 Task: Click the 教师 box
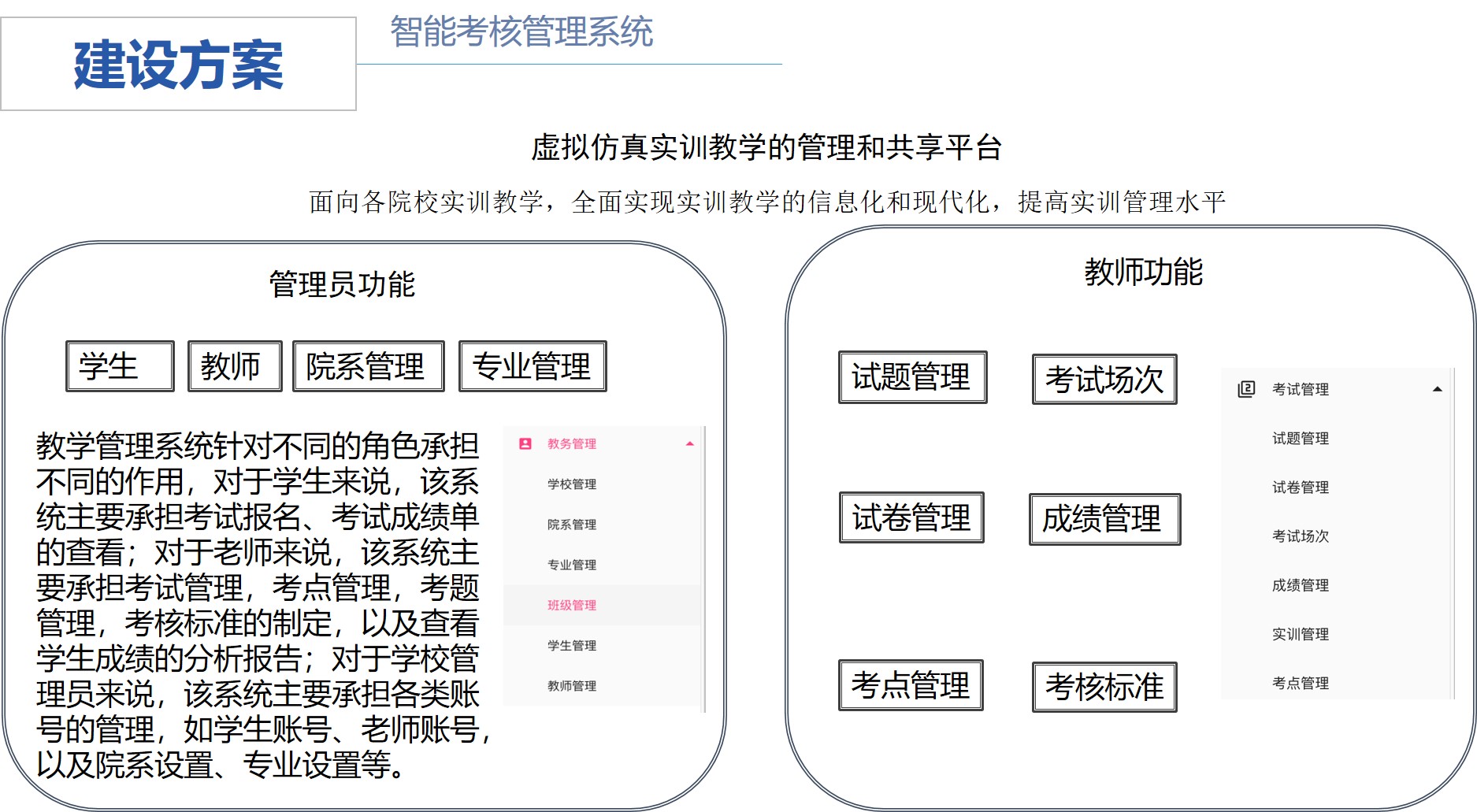coord(235,366)
